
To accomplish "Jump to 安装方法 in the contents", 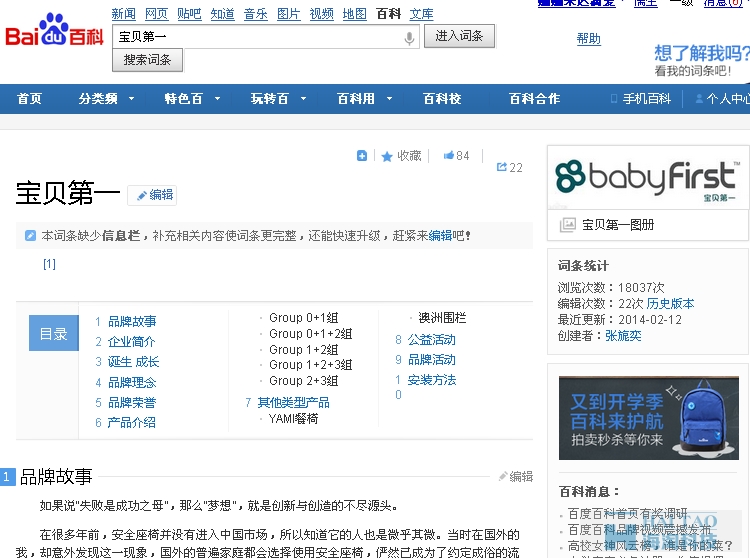I will coord(432,380).
